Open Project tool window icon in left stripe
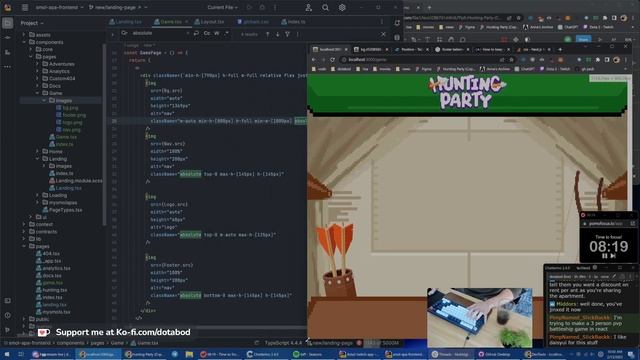 coord(7,23)
